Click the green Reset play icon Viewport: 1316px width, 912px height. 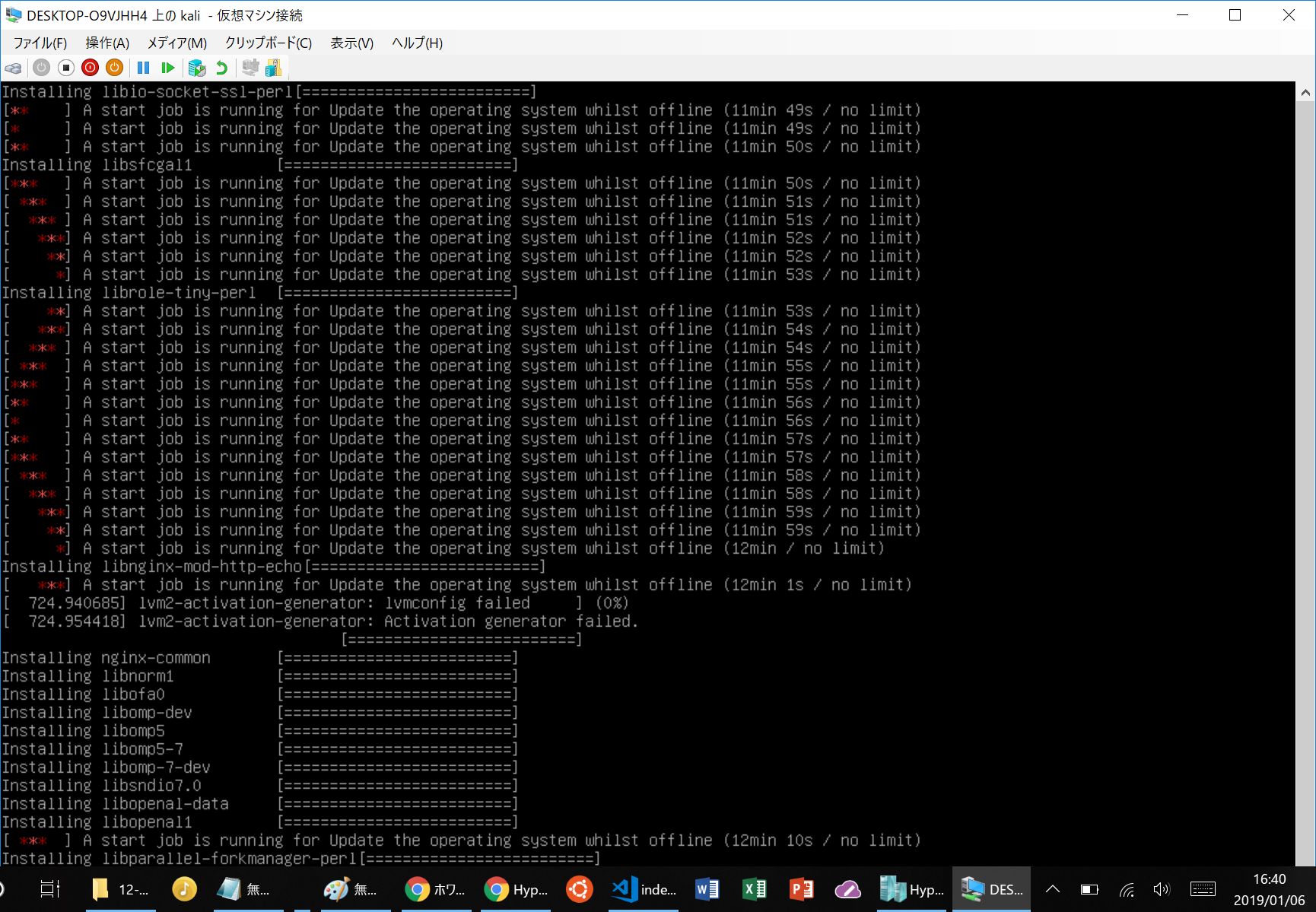tap(168, 68)
